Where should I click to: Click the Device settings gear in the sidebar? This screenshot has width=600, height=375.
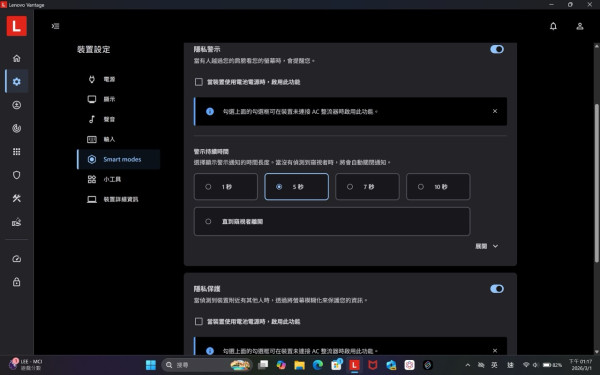coord(16,82)
